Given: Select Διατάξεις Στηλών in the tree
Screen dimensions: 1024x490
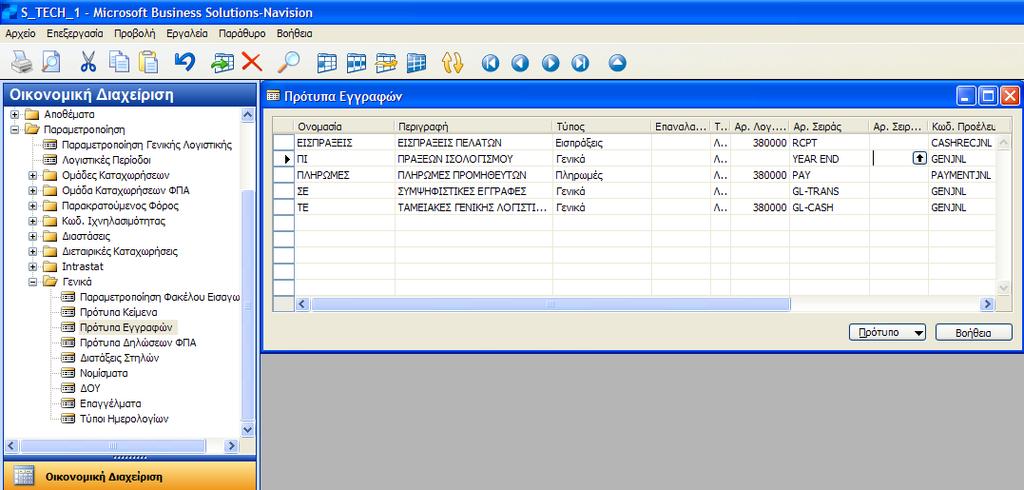Looking at the screenshot, I should pos(120,358).
